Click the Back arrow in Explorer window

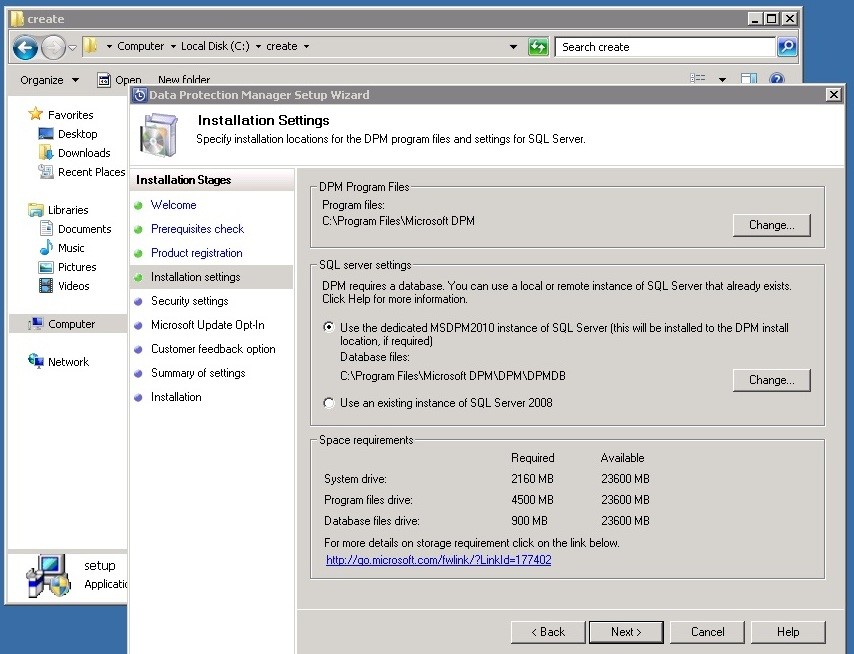pos(25,47)
